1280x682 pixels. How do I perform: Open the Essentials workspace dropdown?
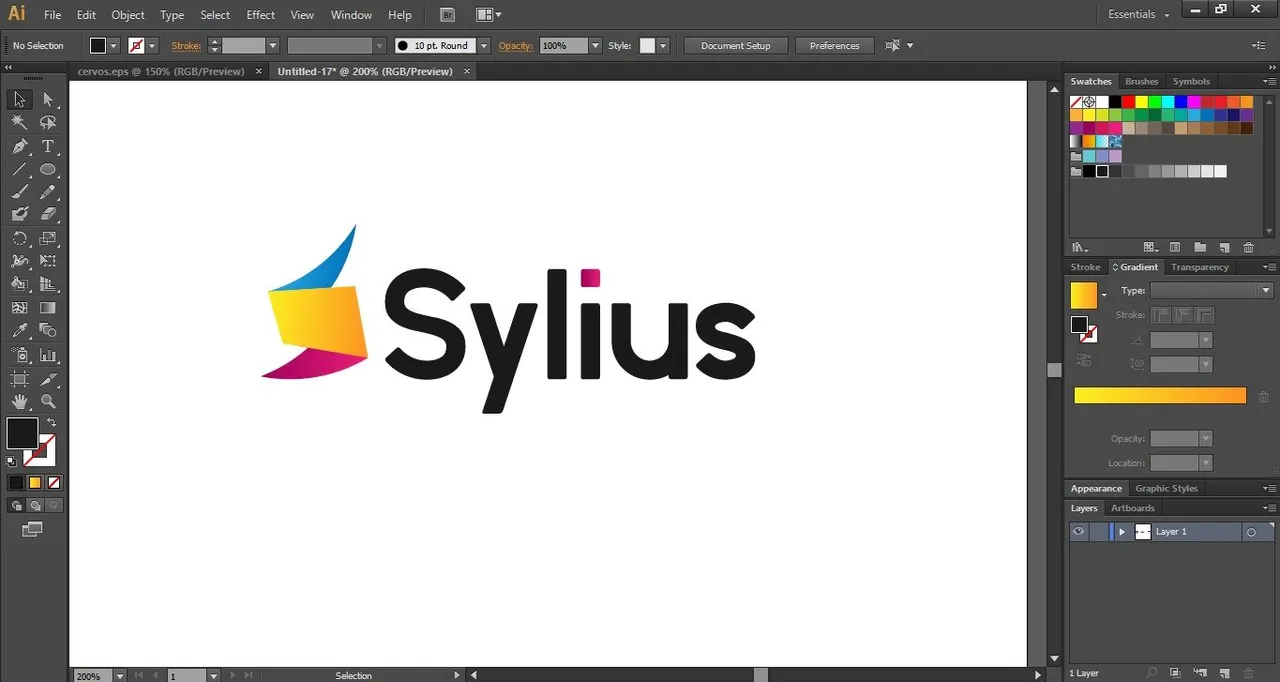tap(1139, 15)
